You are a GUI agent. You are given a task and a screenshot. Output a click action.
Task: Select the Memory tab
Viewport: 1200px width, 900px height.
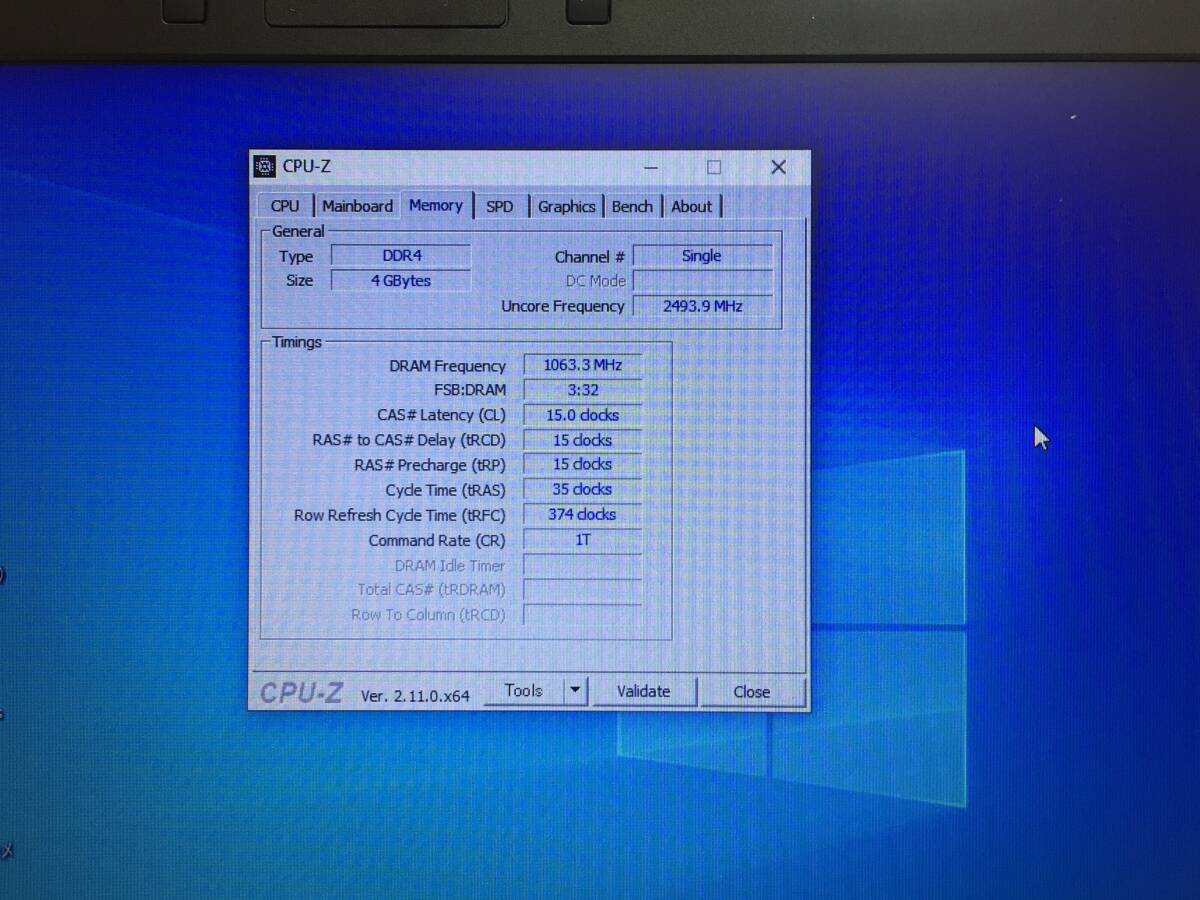pos(436,205)
